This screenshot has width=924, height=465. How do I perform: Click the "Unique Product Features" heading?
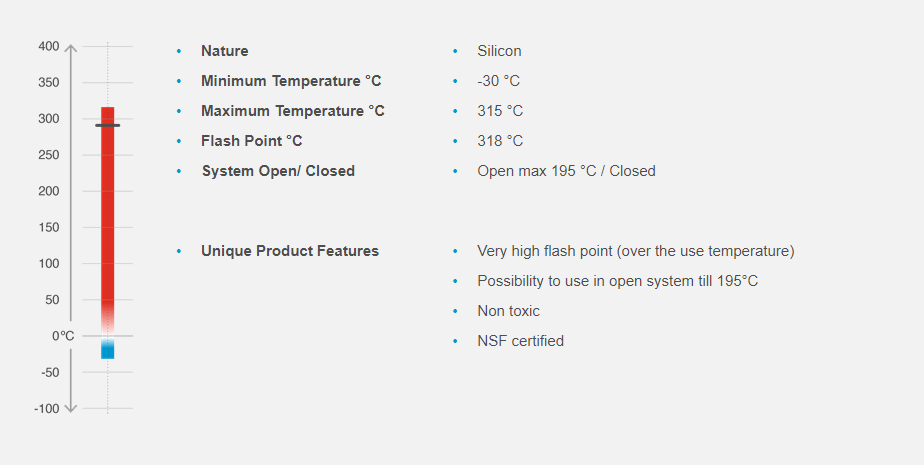(x=290, y=251)
